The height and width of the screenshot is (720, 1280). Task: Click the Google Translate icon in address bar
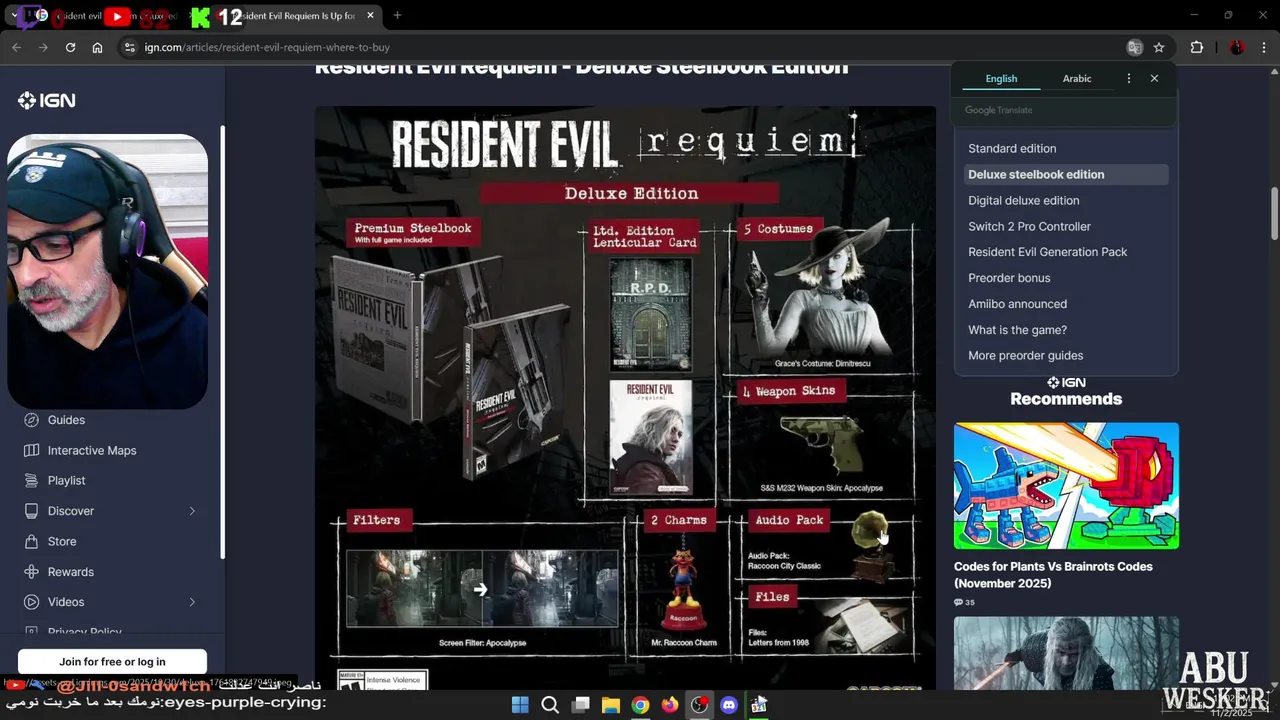pyautogui.click(x=1135, y=47)
